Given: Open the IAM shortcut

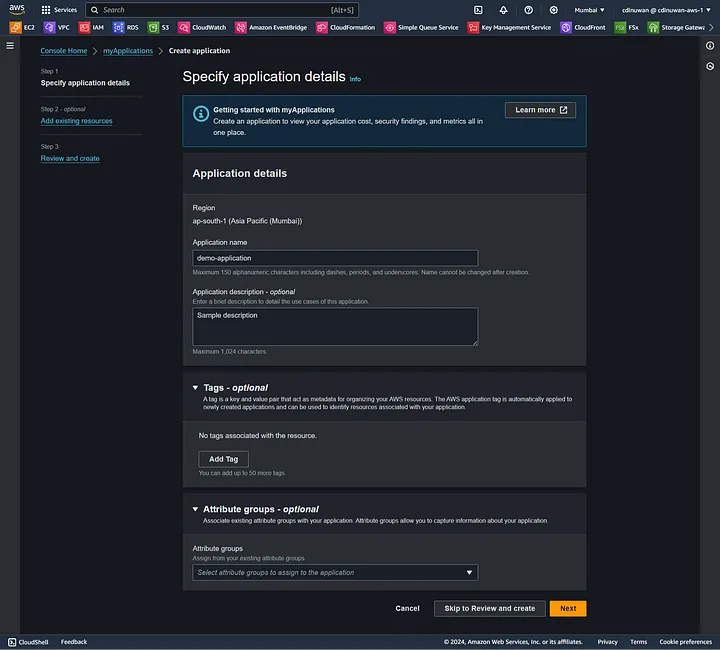Looking at the screenshot, I should [x=91, y=28].
